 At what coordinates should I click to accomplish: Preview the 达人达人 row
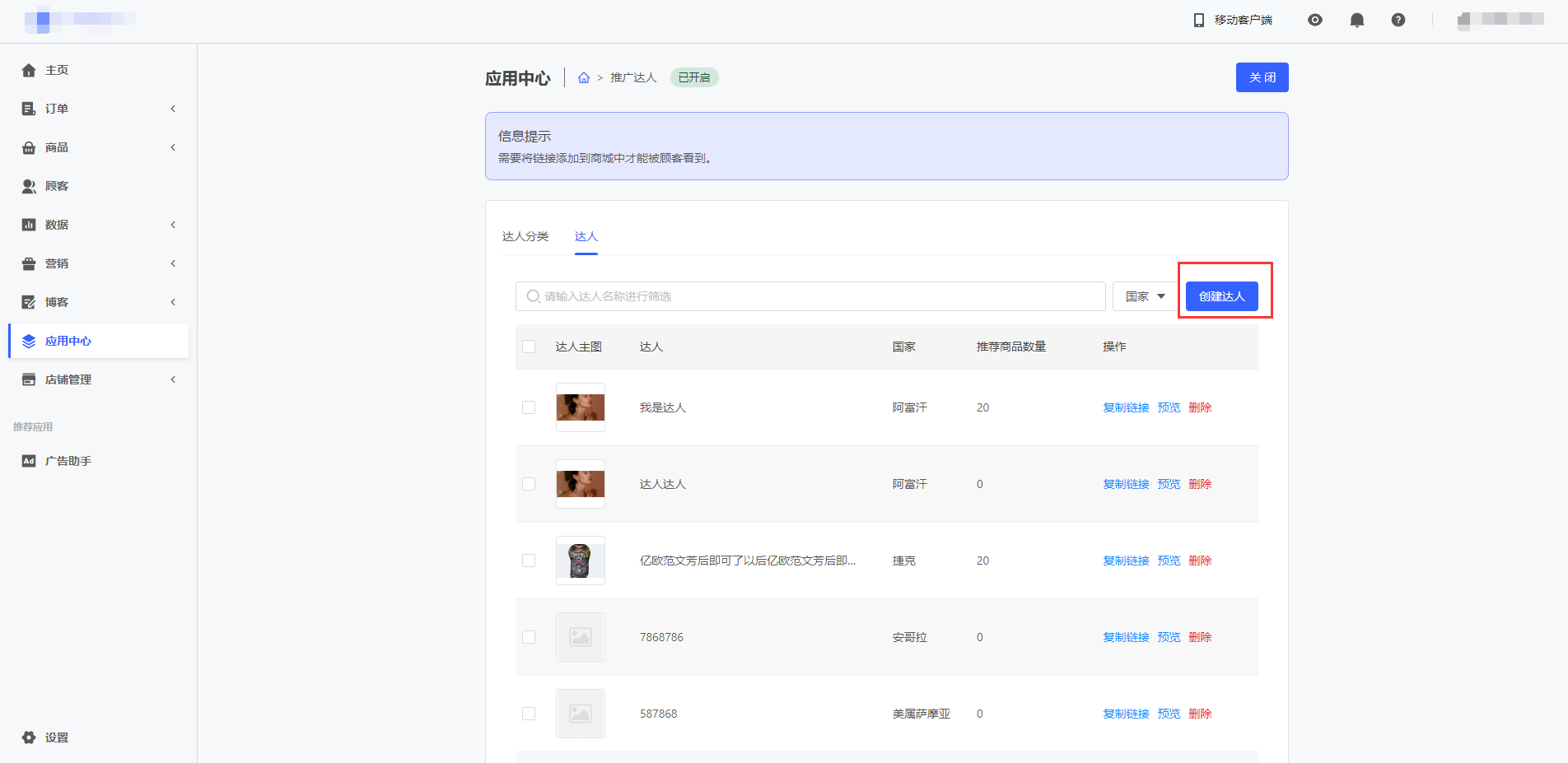click(x=1169, y=484)
